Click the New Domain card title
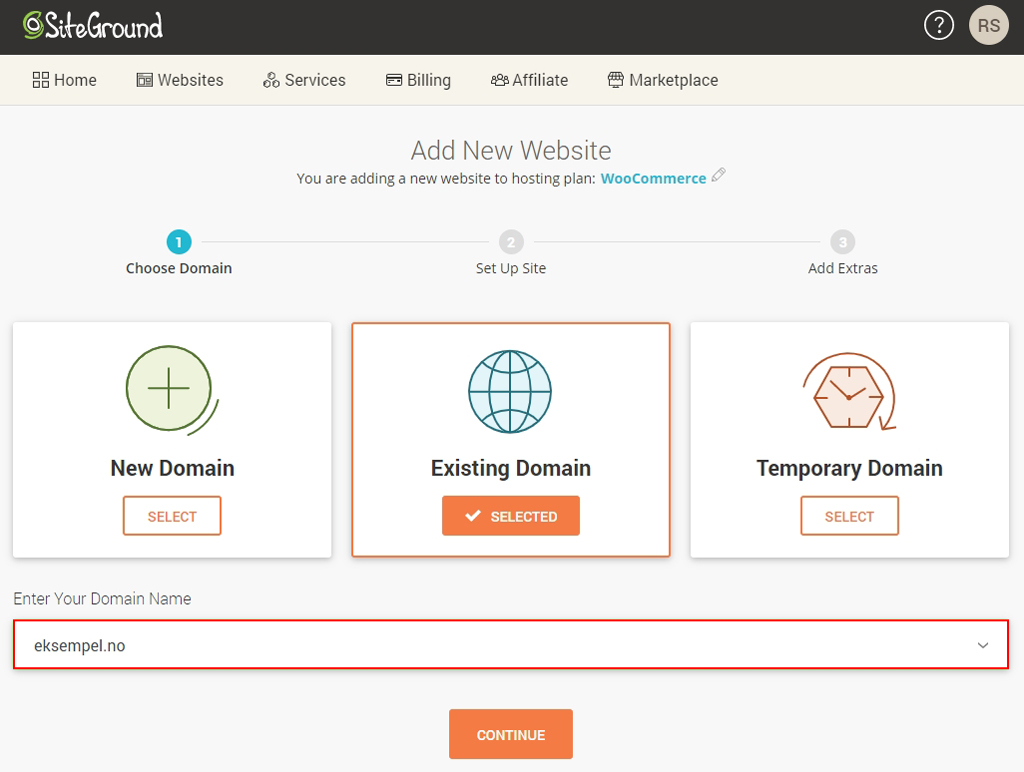The width and height of the screenshot is (1024, 772). [172, 468]
